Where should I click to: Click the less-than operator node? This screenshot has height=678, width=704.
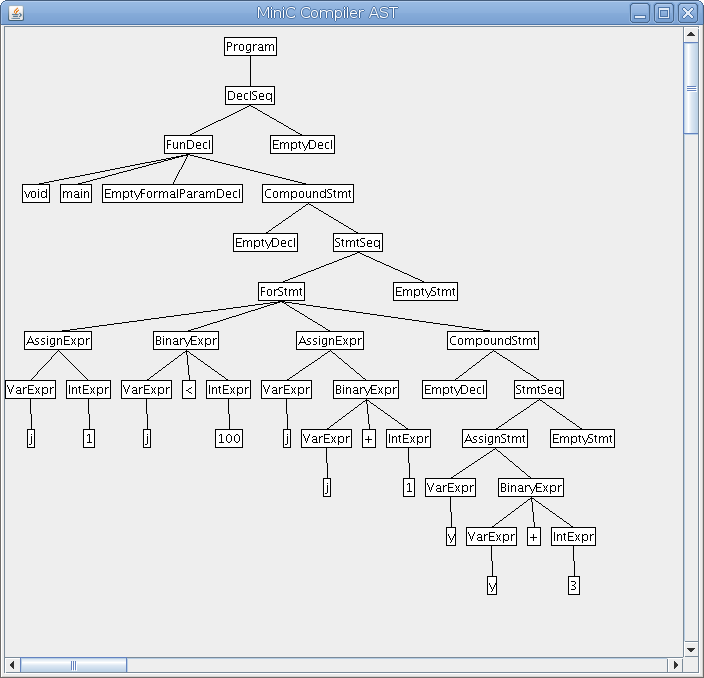(189, 390)
